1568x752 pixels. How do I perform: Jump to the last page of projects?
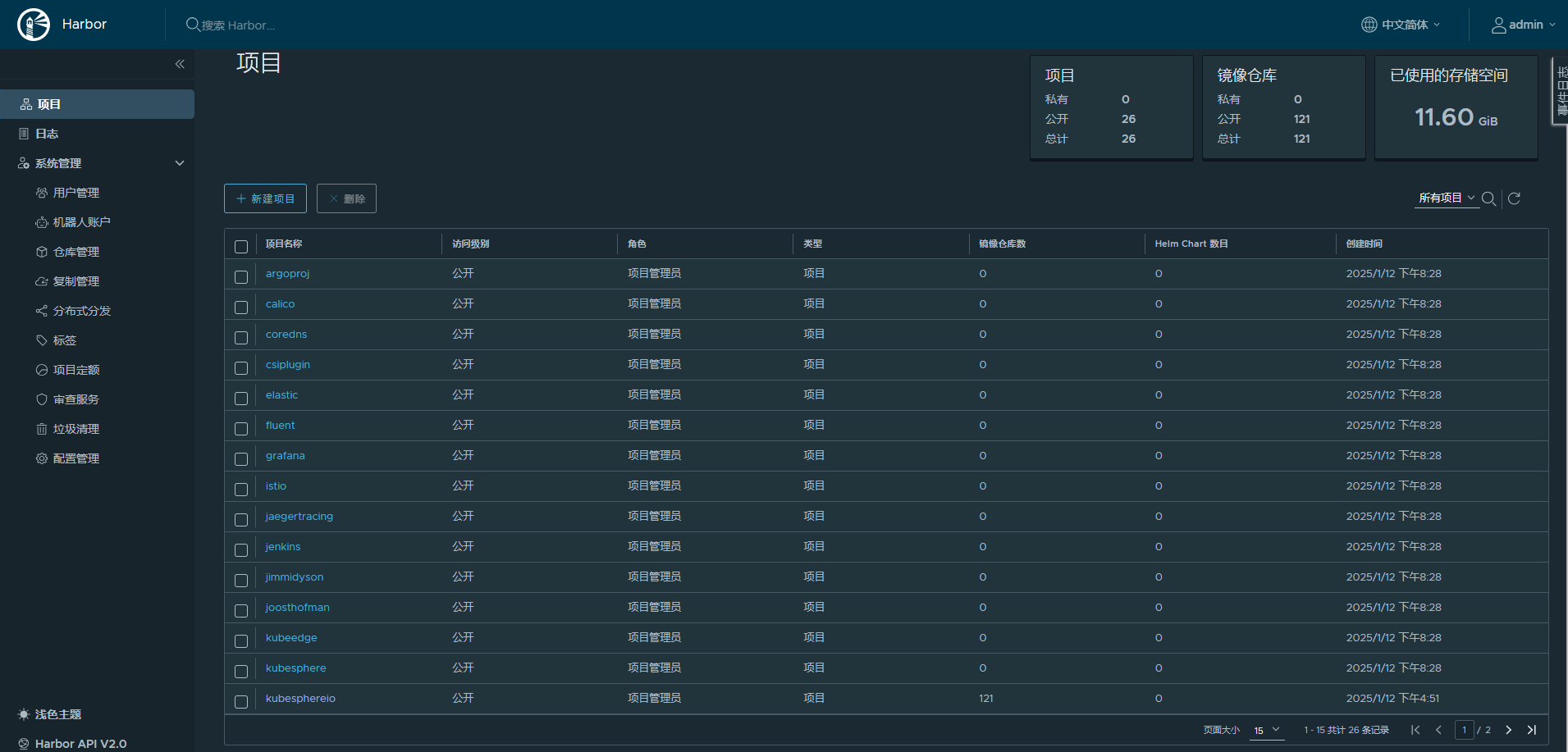click(1531, 730)
